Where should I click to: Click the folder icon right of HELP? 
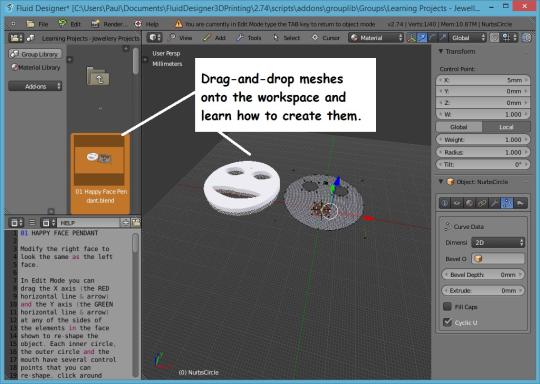coord(136,223)
